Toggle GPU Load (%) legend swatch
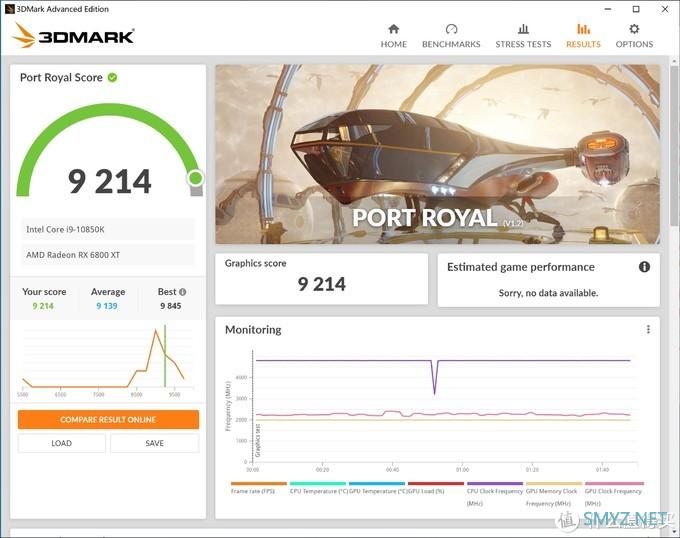 click(x=436, y=483)
